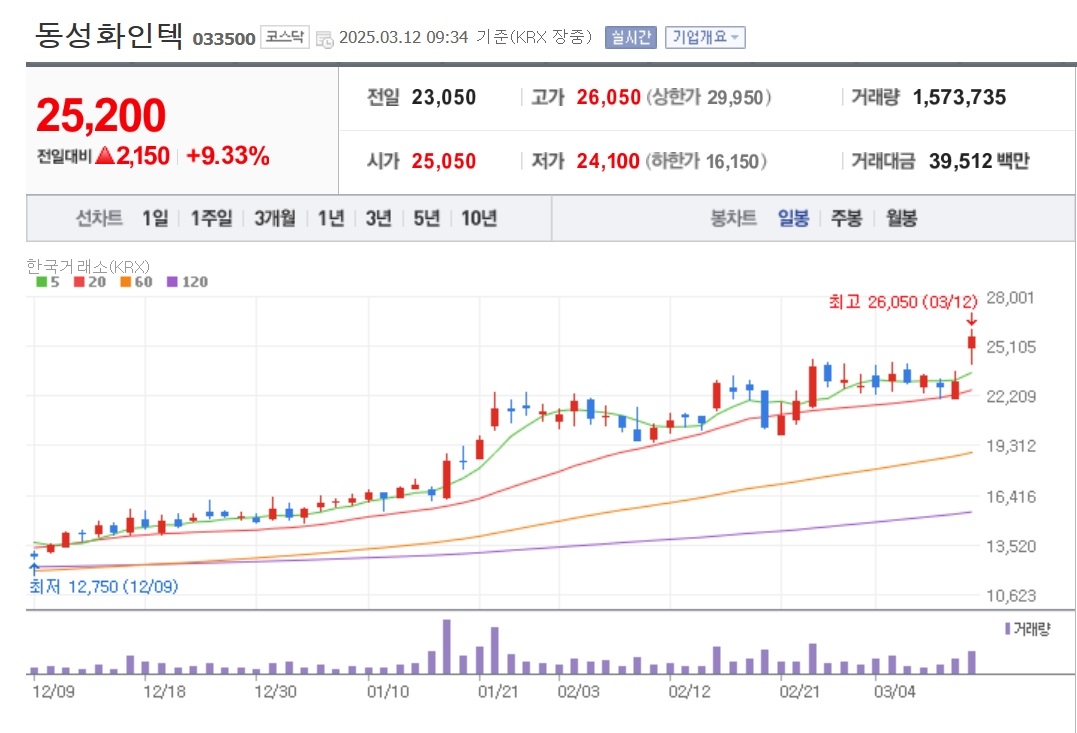Click the latest red candlestick on 03/12
The image size is (1077, 733).
click(x=971, y=349)
